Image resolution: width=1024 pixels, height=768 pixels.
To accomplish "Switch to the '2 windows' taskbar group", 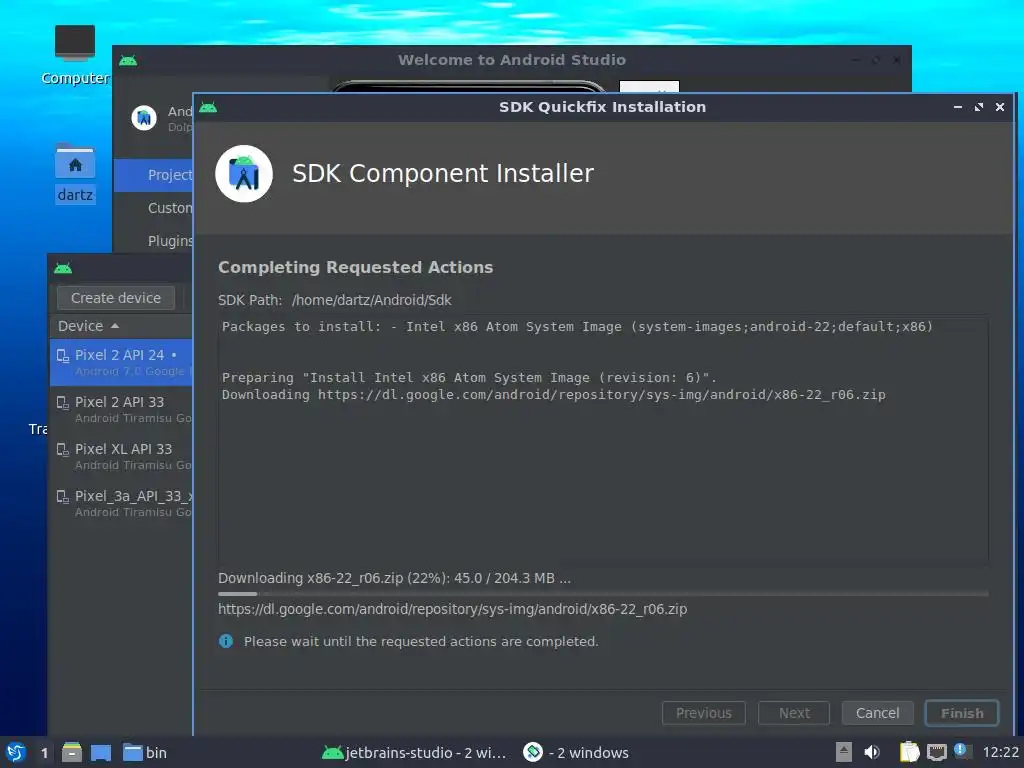I will click(x=576, y=753).
